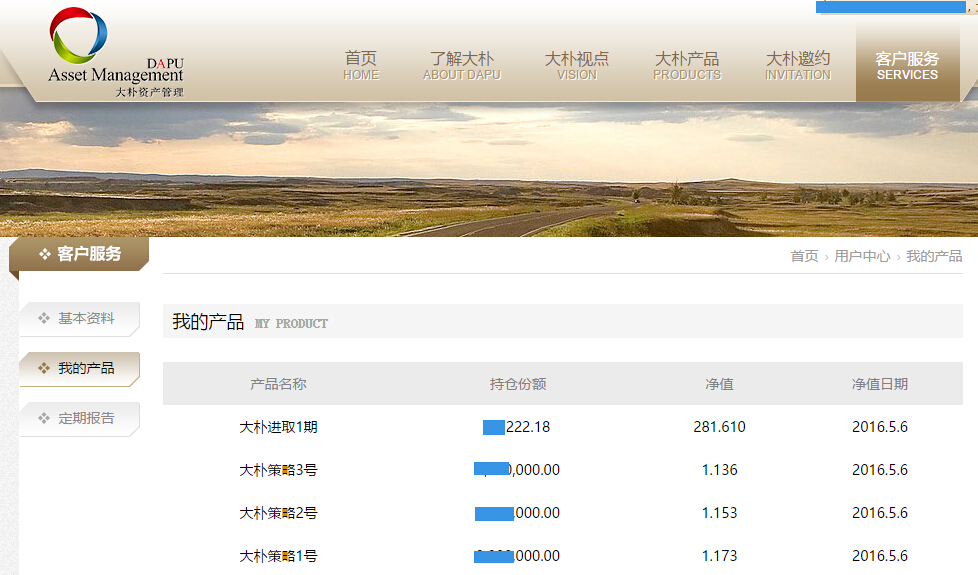Image resolution: width=978 pixels, height=575 pixels.
Task: Click the 用户中心 breadcrumb link
Action: 862,256
